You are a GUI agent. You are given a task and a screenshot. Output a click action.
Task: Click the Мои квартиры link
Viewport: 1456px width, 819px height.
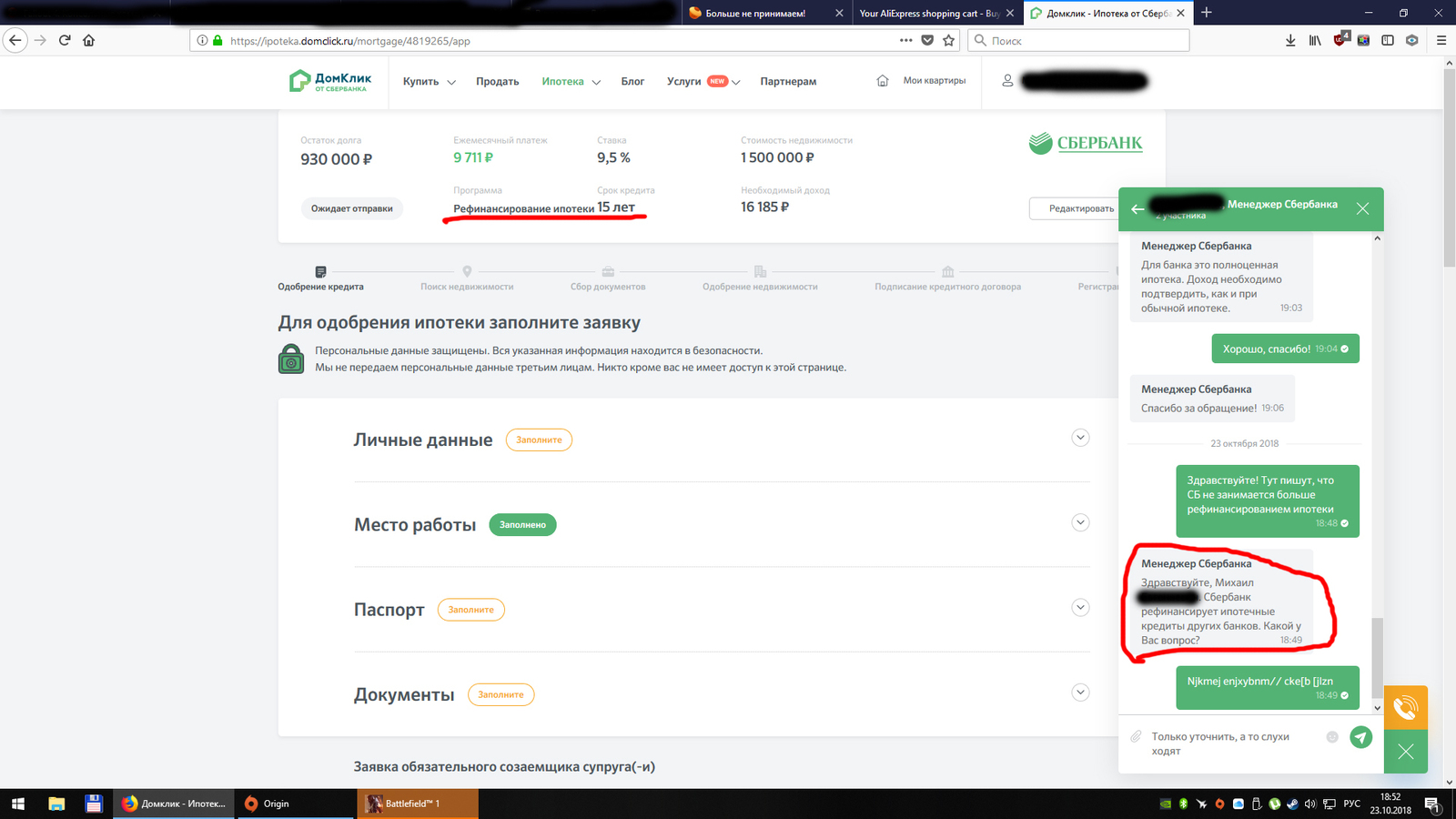[x=935, y=81]
